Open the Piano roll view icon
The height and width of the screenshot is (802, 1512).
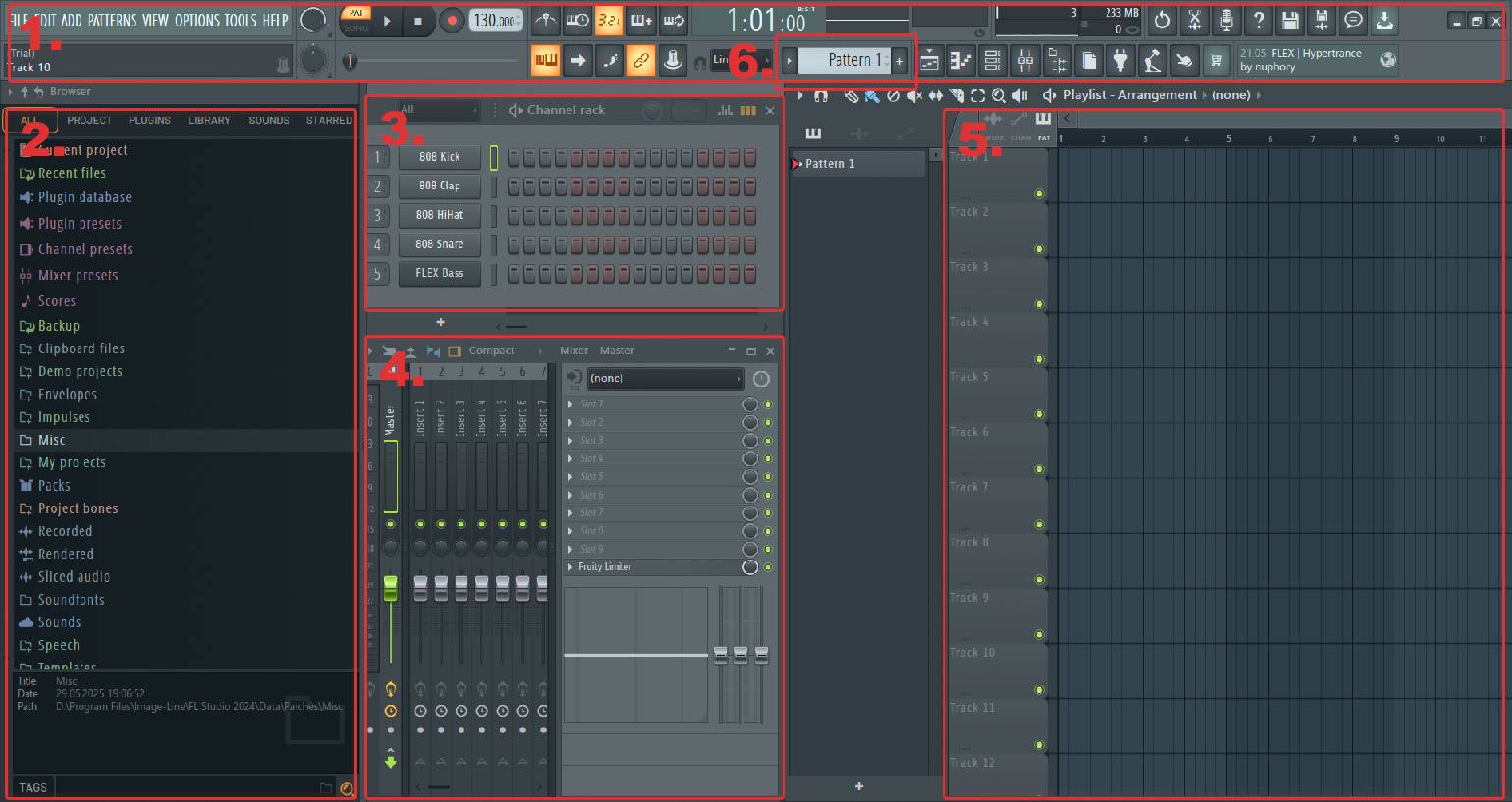click(x=961, y=61)
